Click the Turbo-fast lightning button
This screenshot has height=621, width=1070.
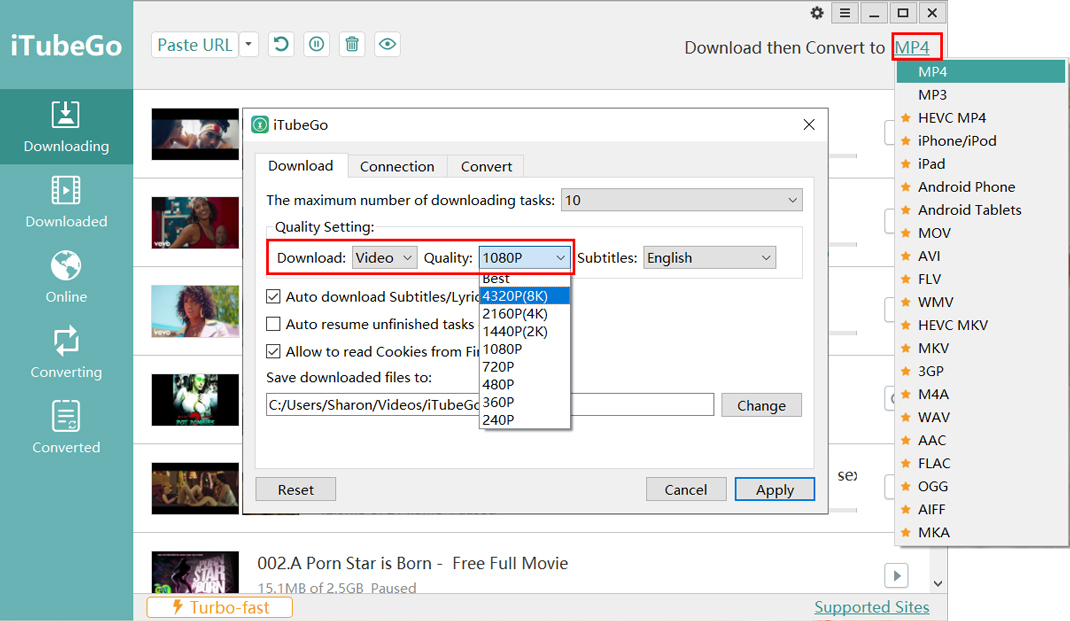[220, 607]
